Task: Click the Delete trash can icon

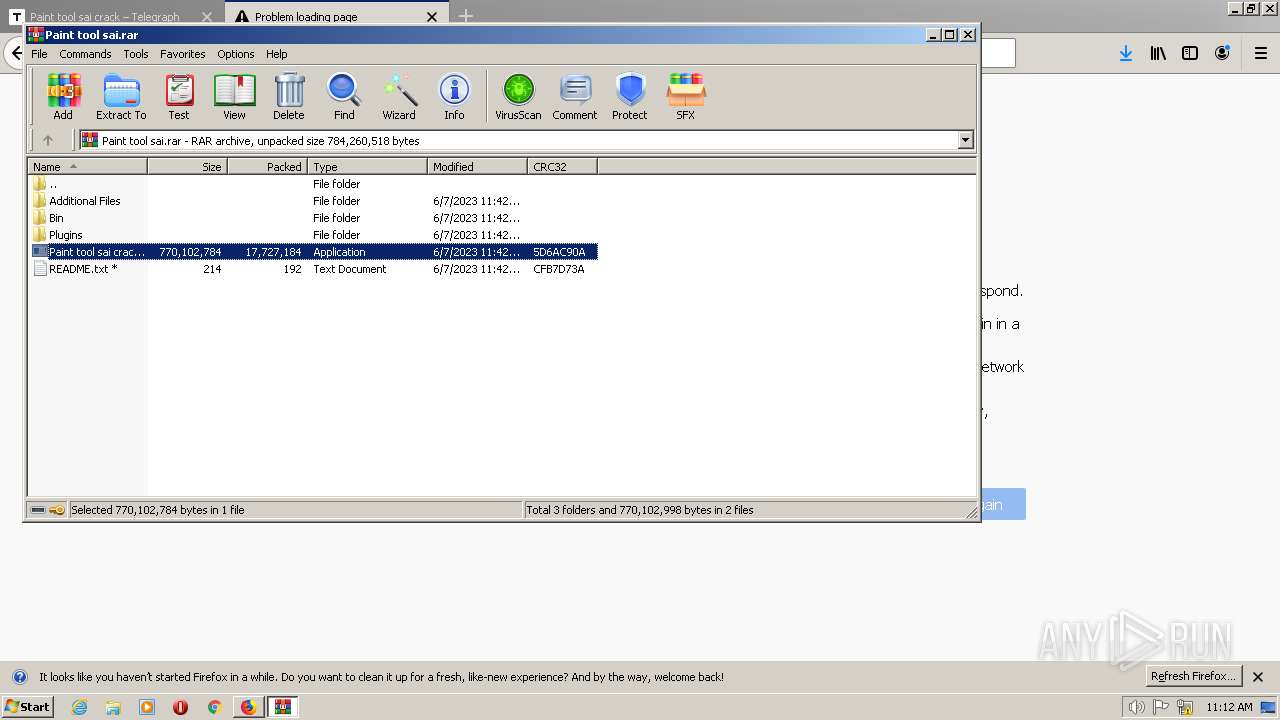Action: tap(289, 97)
